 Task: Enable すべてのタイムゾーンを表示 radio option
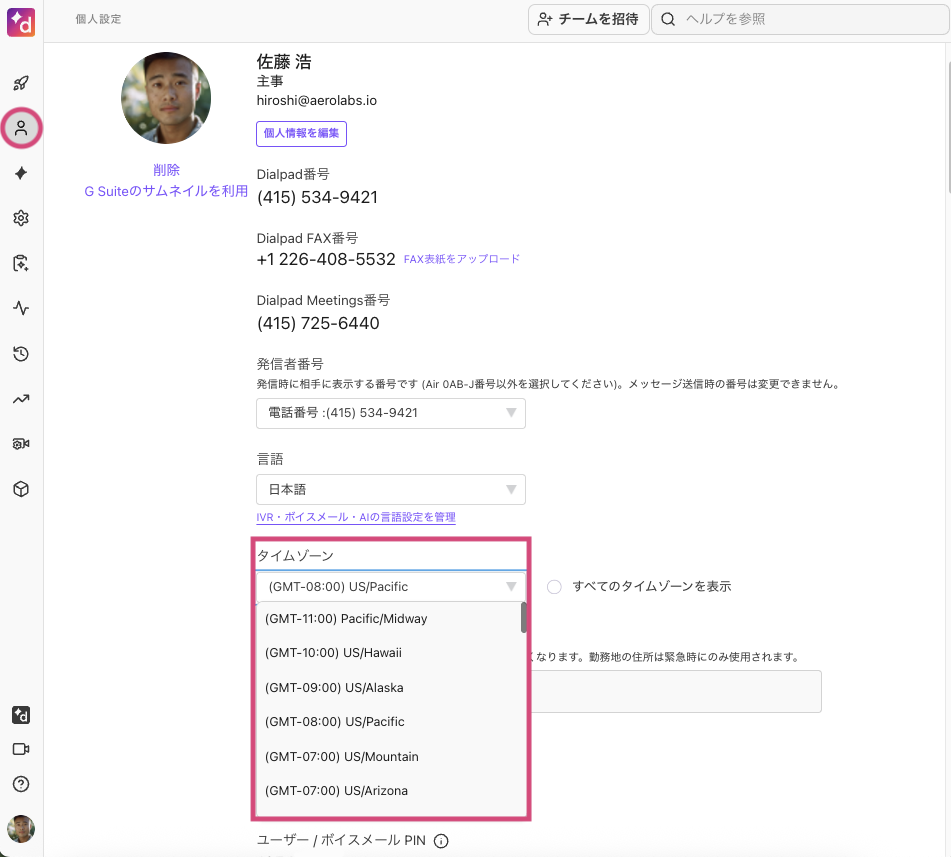554,587
